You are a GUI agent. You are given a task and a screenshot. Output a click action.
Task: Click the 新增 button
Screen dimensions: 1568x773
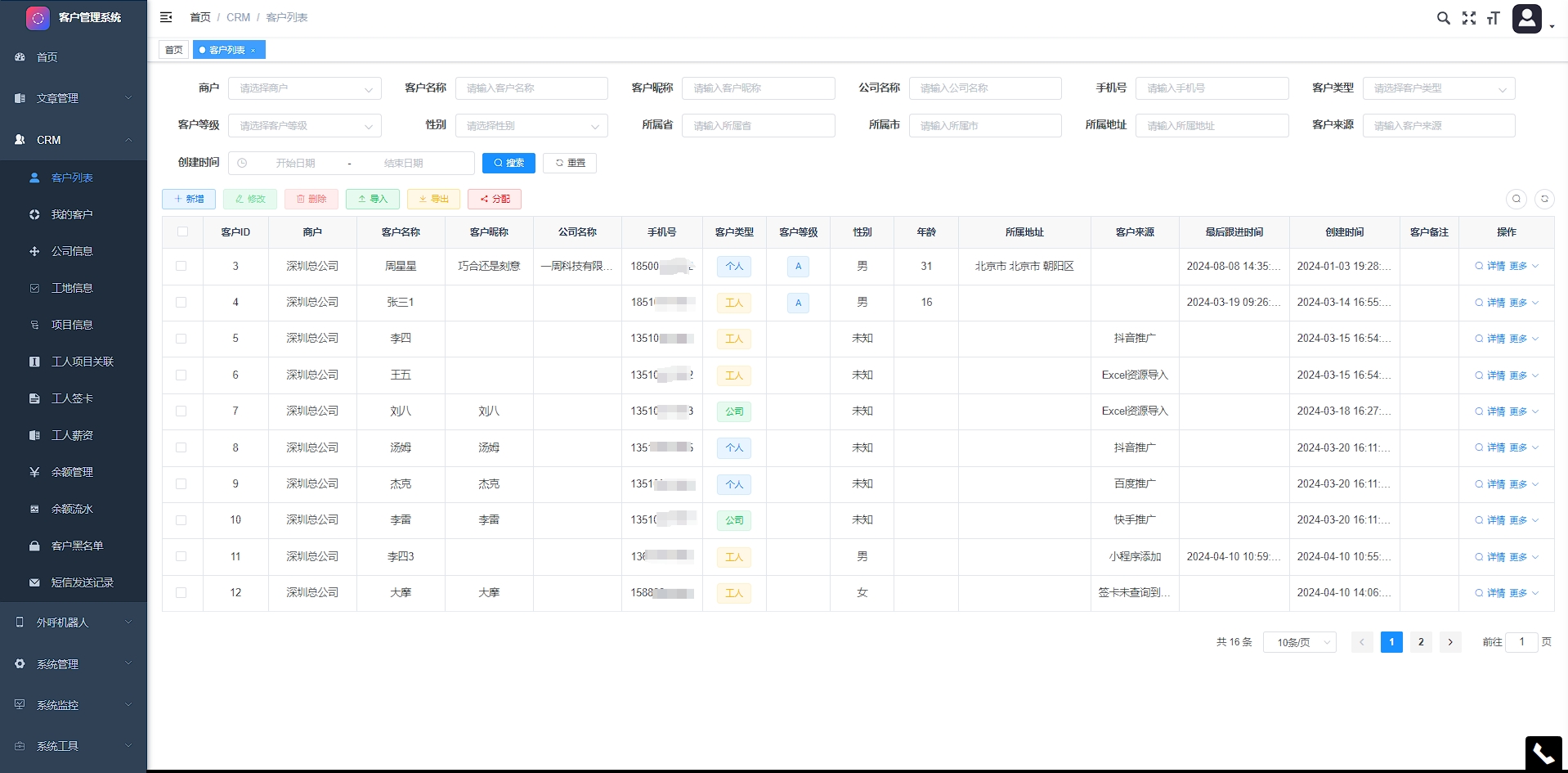point(189,199)
